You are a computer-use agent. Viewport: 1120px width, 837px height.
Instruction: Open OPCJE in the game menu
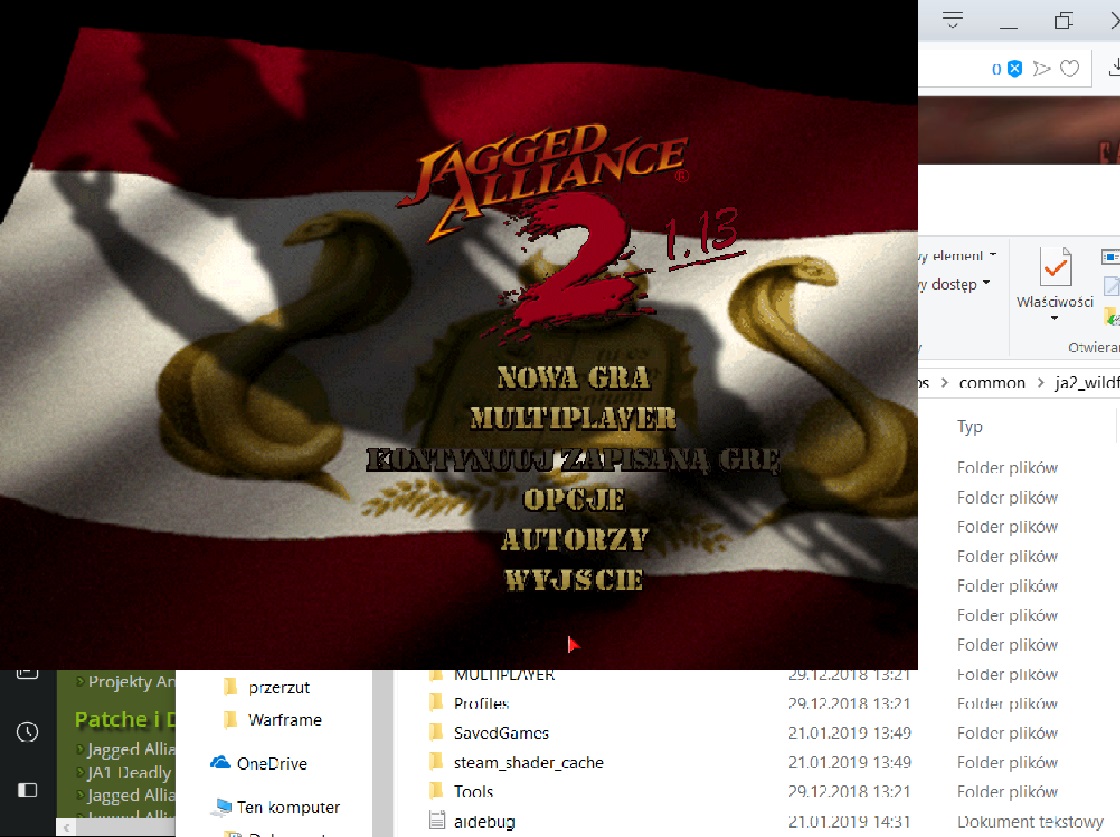pyautogui.click(x=573, y=499)
